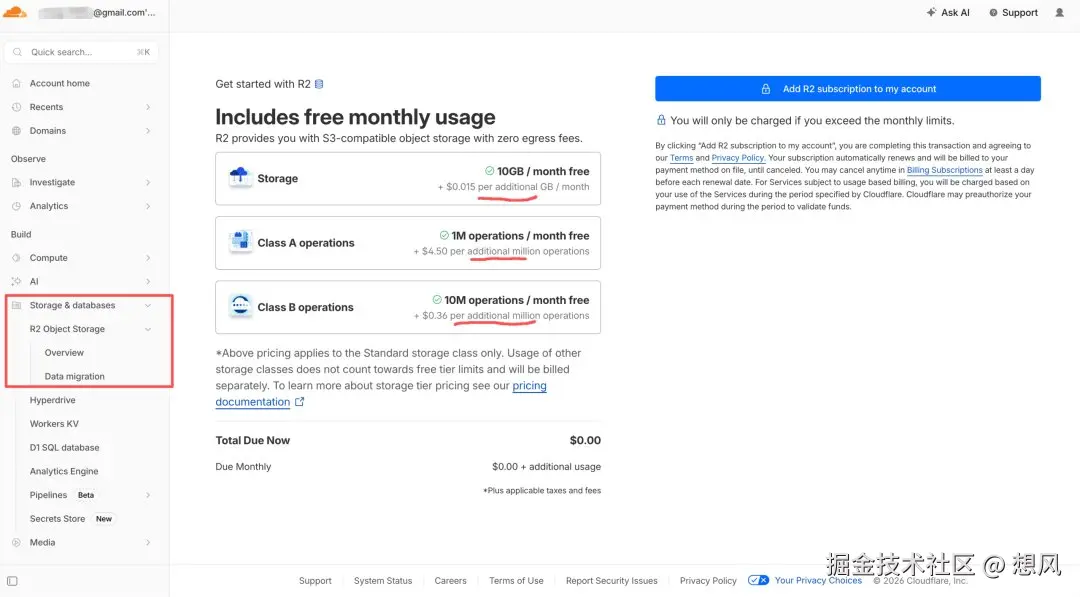Open Privacy Policy link in disclaimer
Viewport: 1080px width, 597px height.
[738, 158]
